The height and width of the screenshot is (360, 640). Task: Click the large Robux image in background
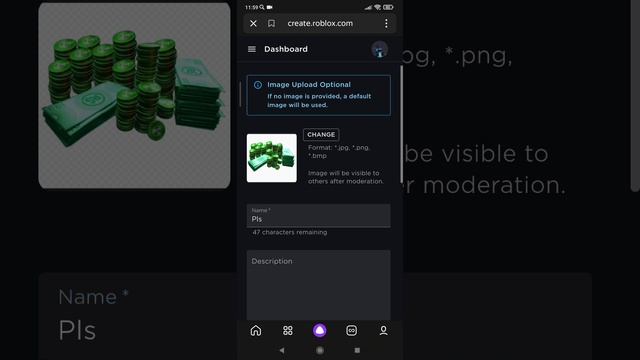[134, 96]
